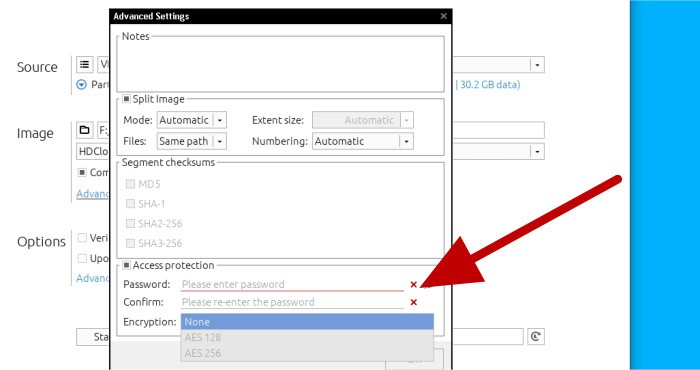Select AES 128 encryption option

tap(307, 337)
